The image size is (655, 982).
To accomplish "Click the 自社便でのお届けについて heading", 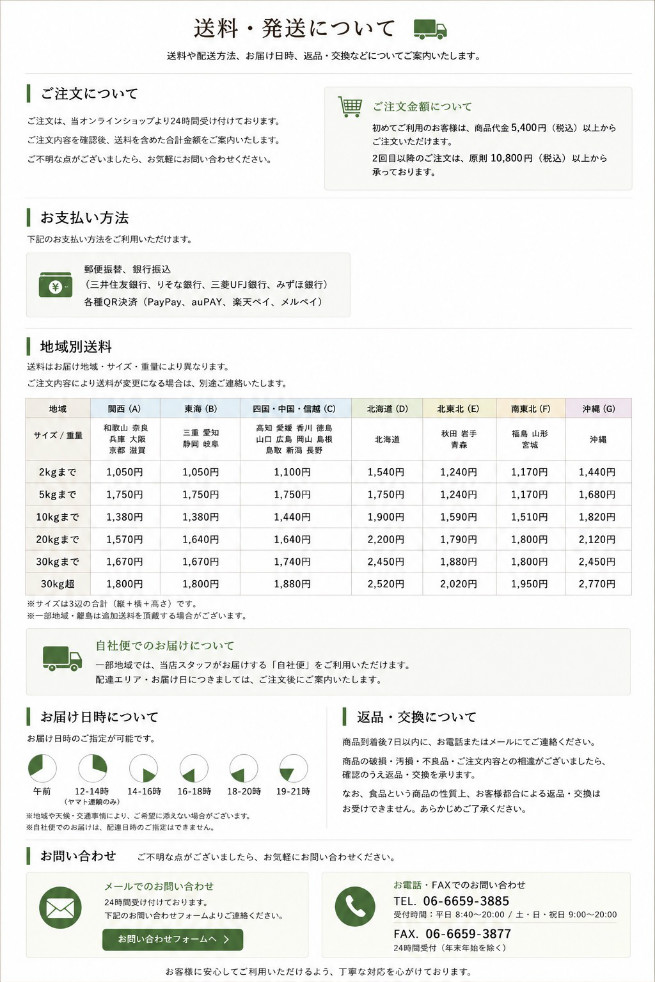I will click(x=165, y=646).
